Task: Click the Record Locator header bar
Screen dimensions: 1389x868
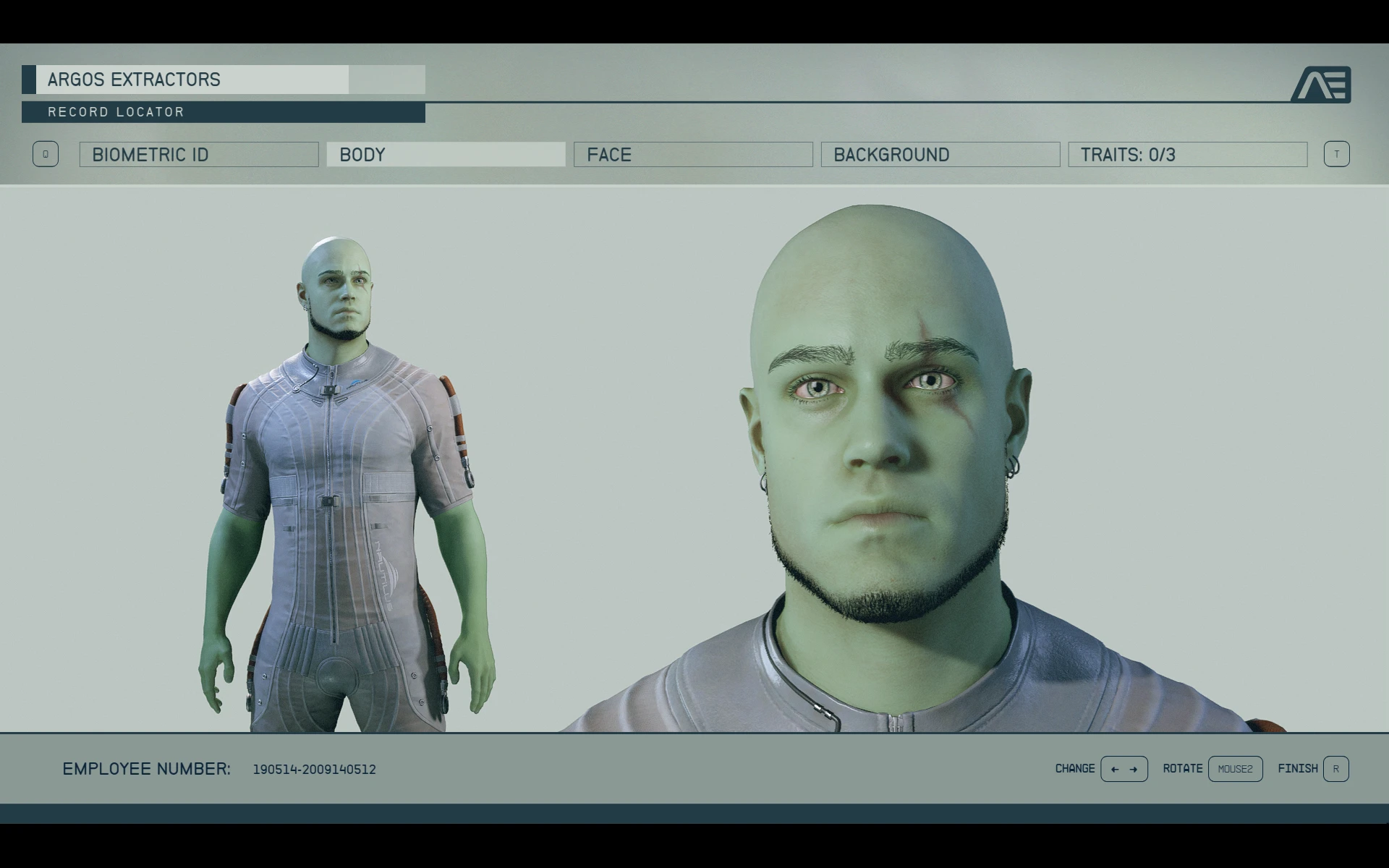Action: (x=223, y=112)
